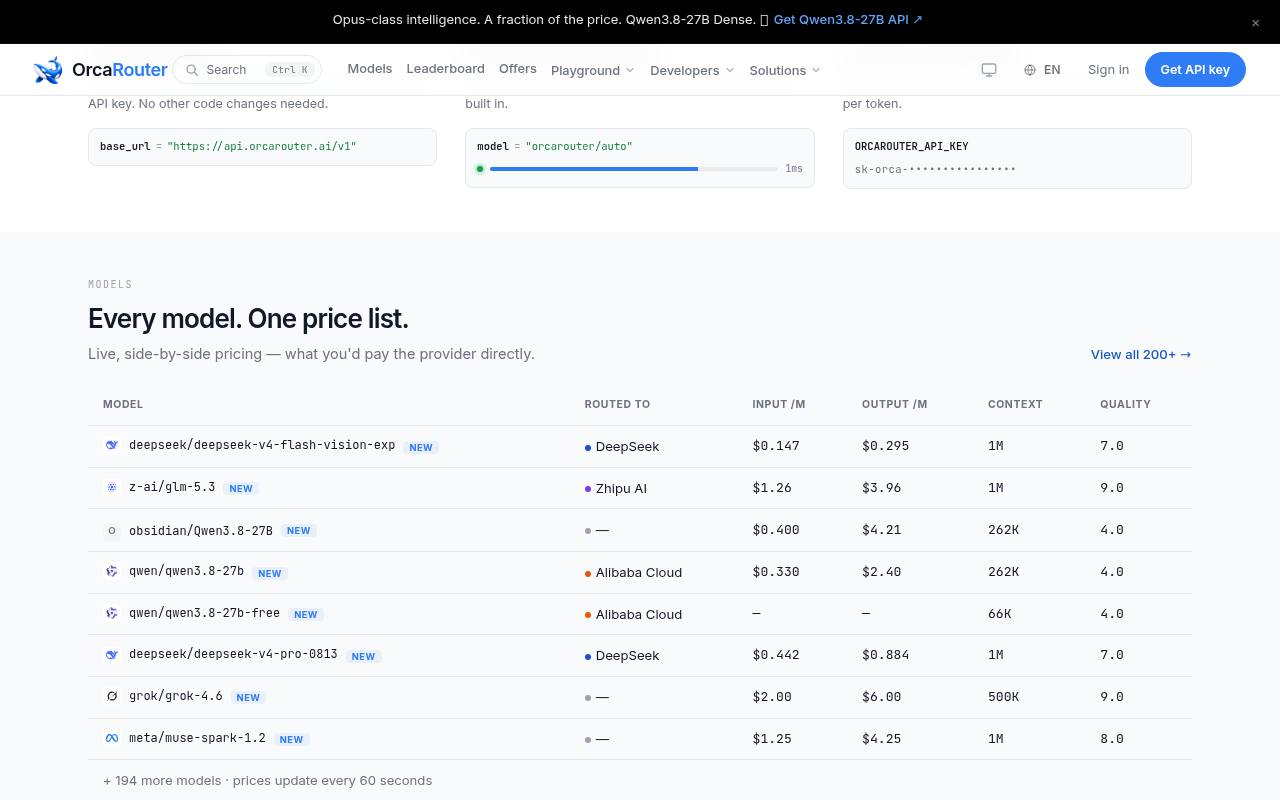Click the deepseek-v4-pro-0813 model icon
The width and height of the screenshot is (1280, 800).
pos(112,655)
